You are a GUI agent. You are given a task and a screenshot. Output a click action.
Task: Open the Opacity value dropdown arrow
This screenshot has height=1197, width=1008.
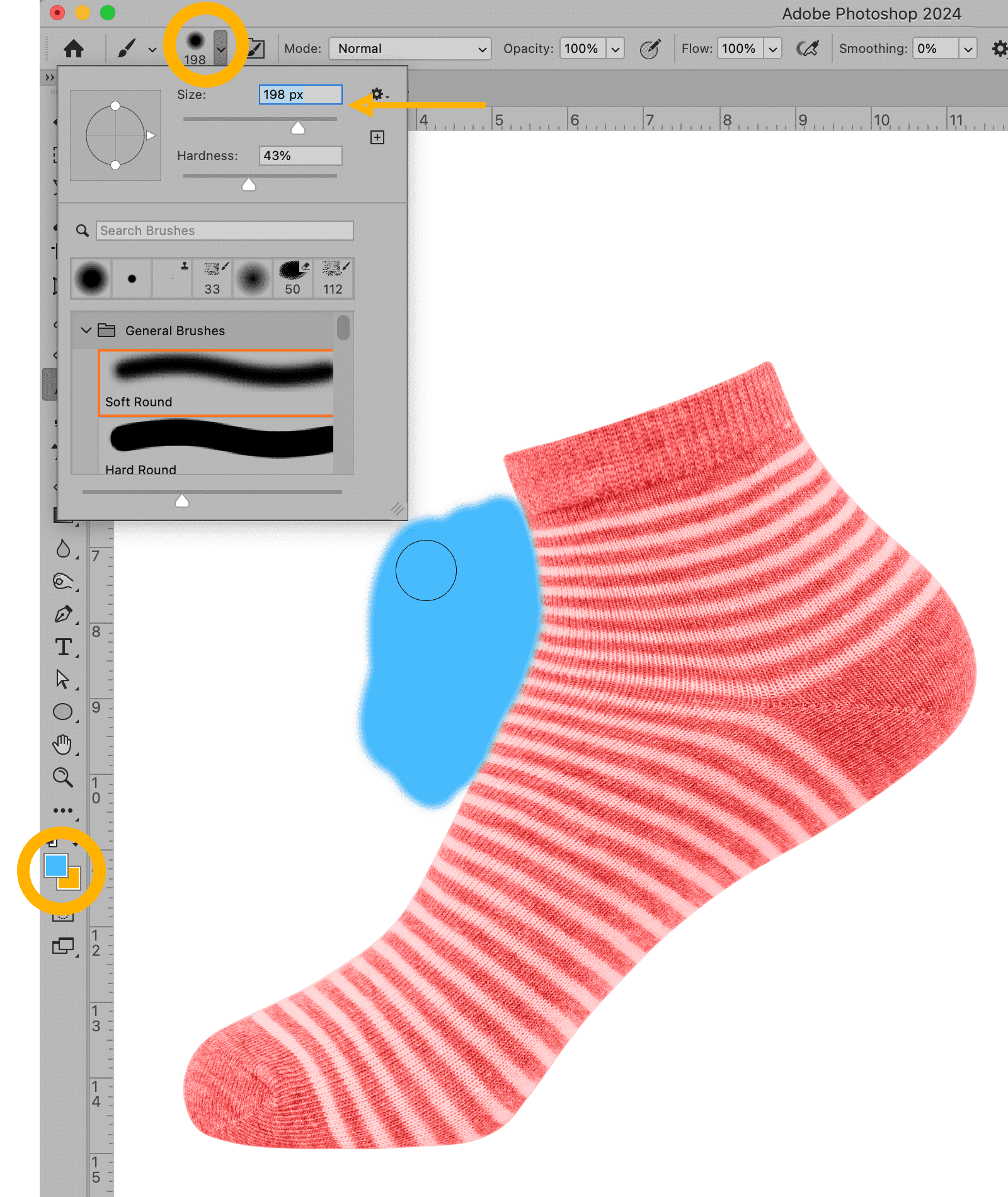(616, 49)
